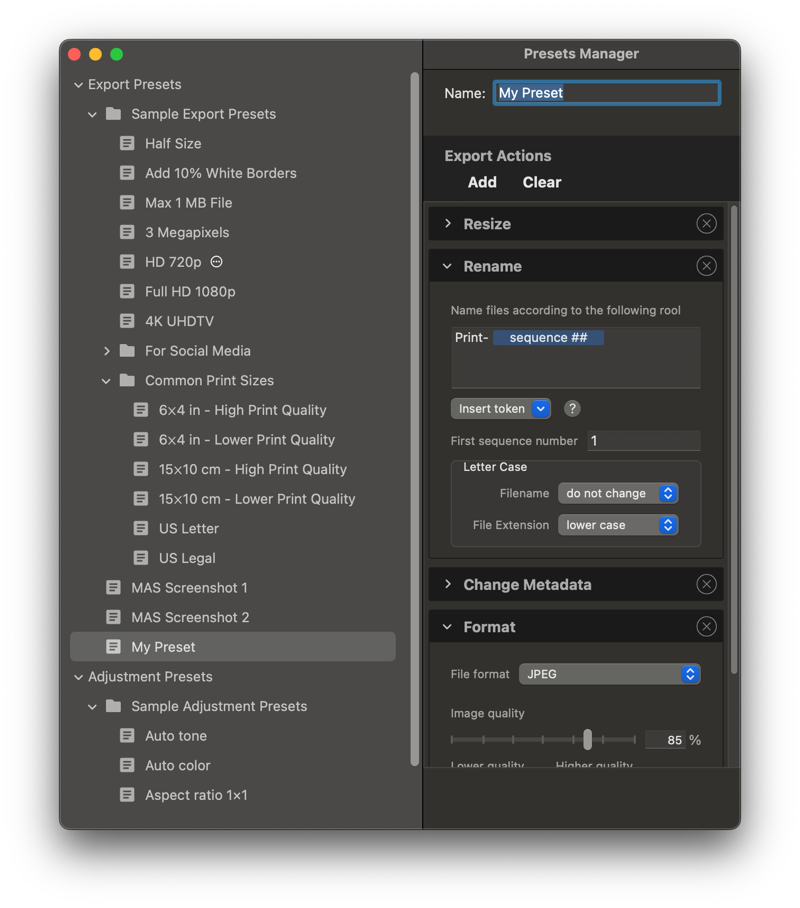Remove the Resize export action
This screenshot has height=908, width=800.
pos(706,223)
